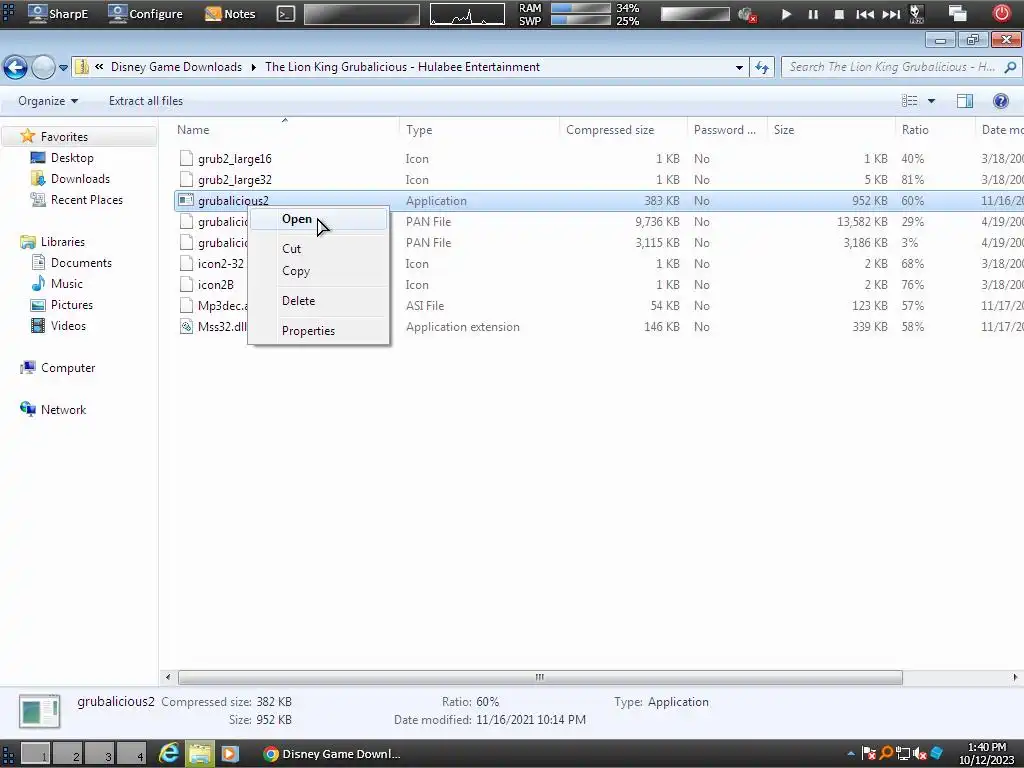Refresh the folder via address bar button

(762, 67)
